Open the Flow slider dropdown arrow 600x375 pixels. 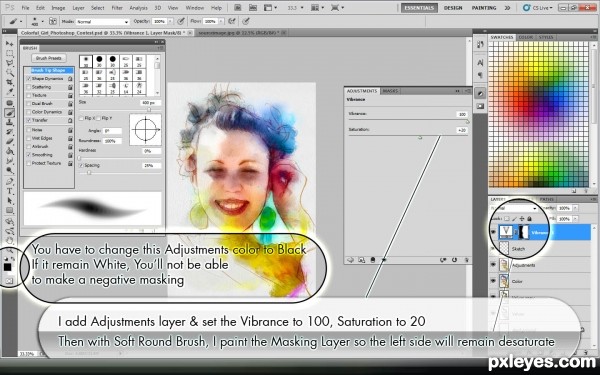[221, 22]
